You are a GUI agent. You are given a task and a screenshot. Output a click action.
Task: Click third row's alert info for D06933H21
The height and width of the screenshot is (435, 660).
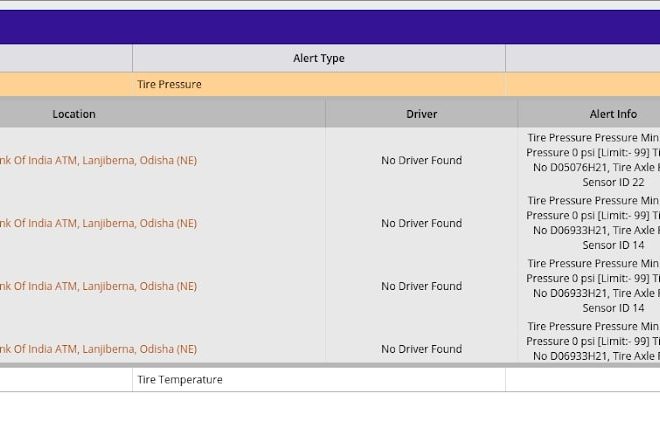click(x=592, y=286)
